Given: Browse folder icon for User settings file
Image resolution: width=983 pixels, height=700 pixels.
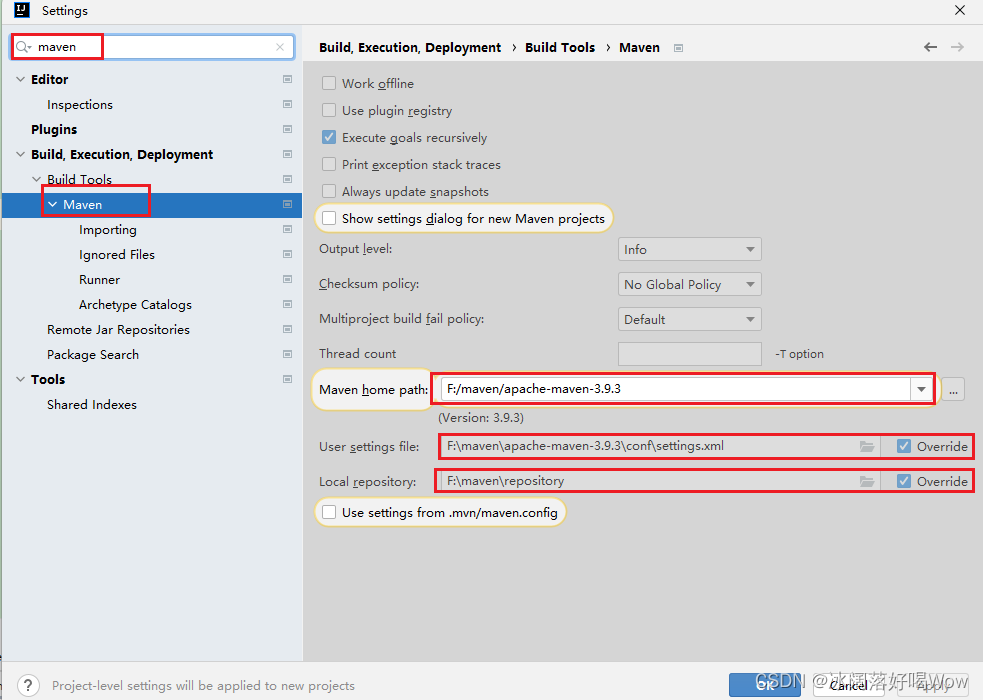Looking at the screenshot, I should (x=867, y=446).
